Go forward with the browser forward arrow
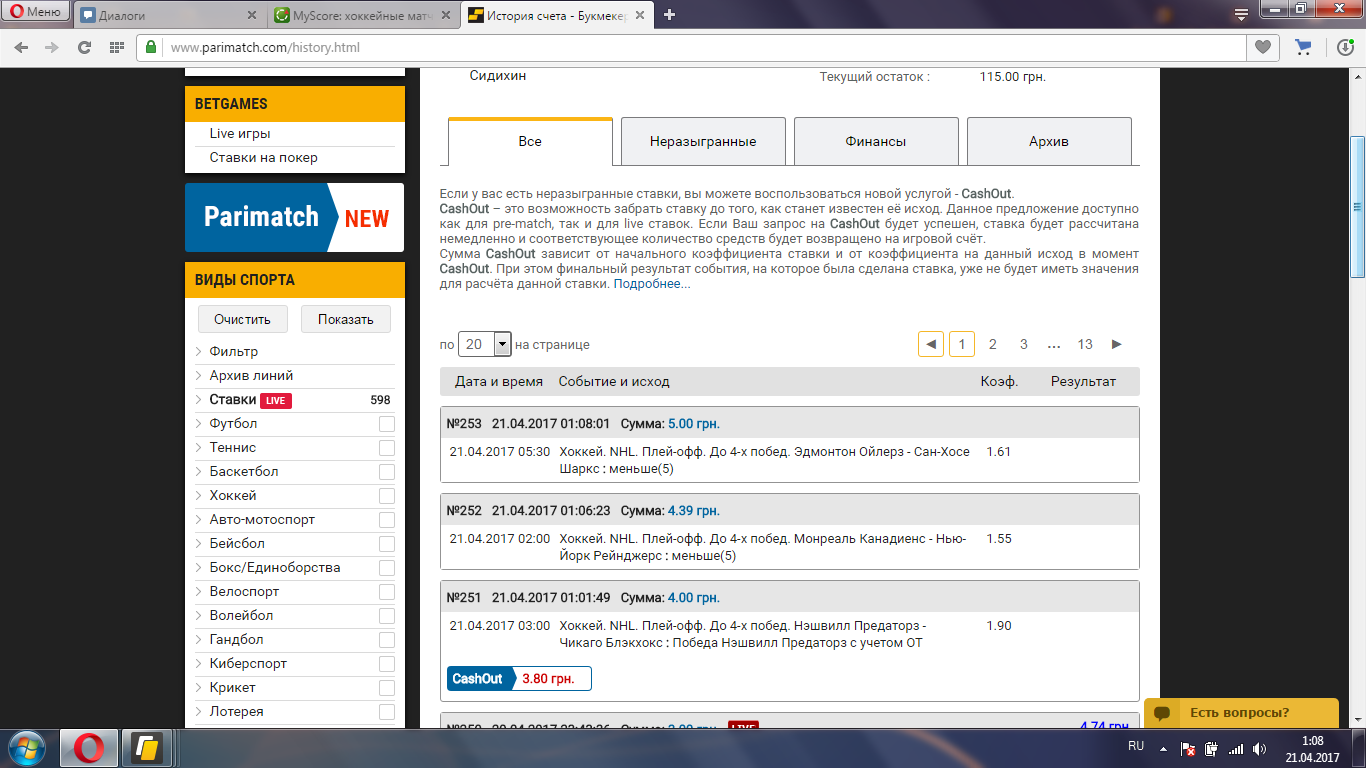Viewport: 1366px width, 768px height. pyautogui.click(x=53, y=47)
